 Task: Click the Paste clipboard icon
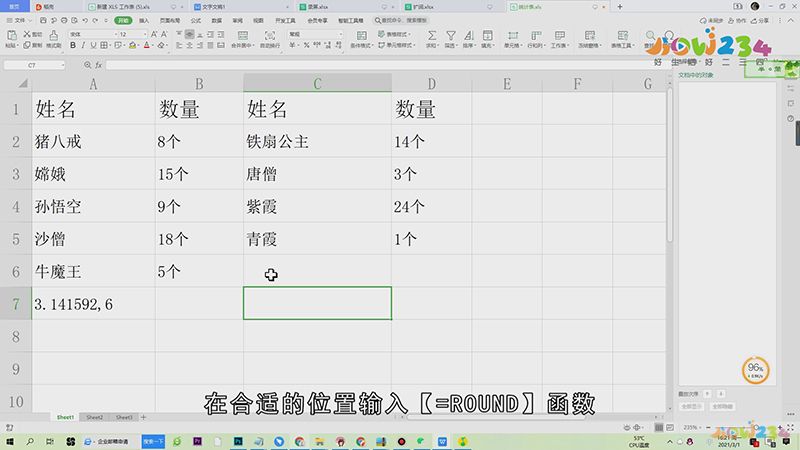11,35
